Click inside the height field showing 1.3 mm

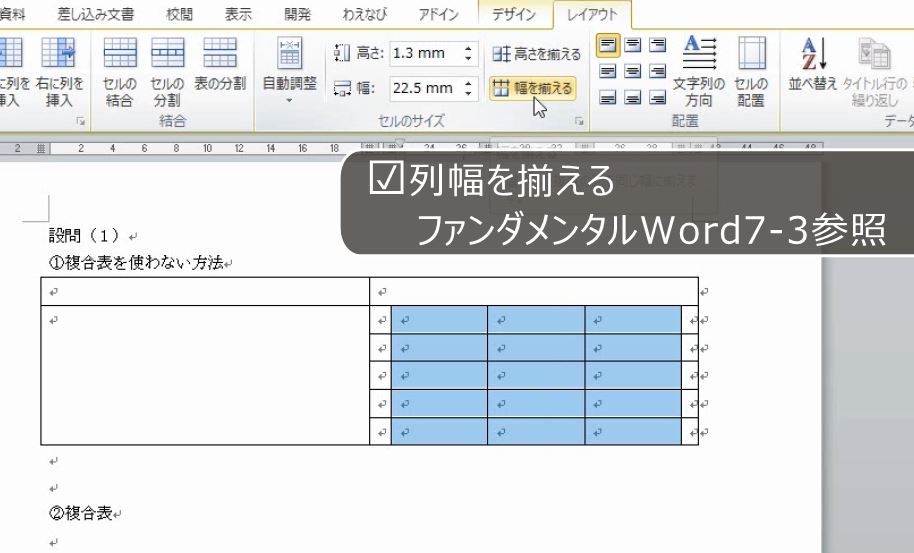click(426, 54)
